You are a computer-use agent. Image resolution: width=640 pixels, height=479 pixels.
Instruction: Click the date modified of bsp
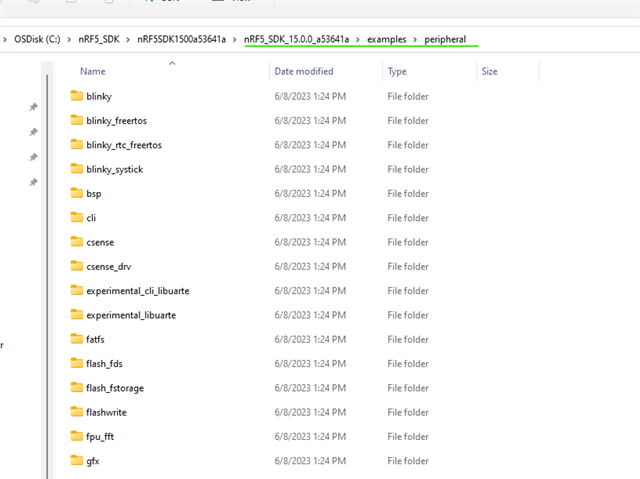[x=310, y=193]
